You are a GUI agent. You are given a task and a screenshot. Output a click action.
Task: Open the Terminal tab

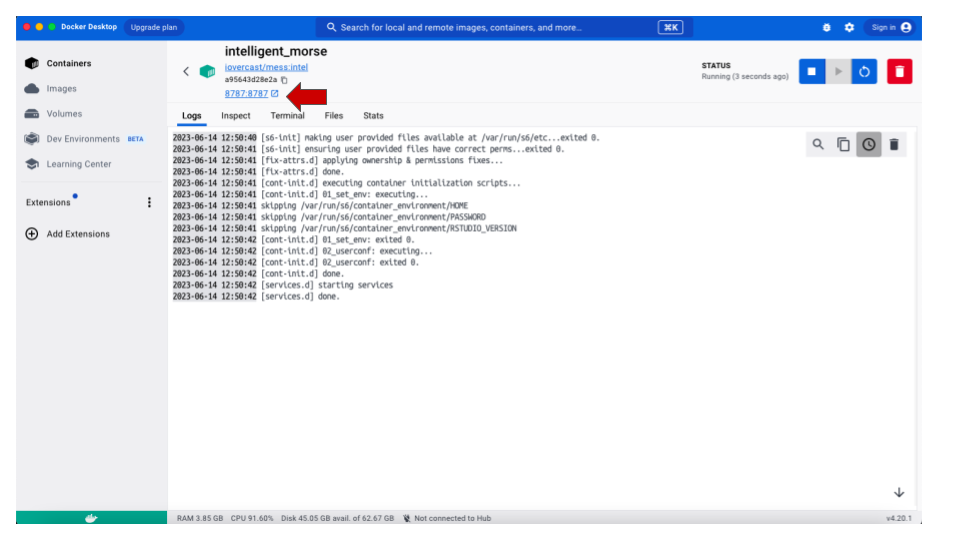(x=287, y=116)
